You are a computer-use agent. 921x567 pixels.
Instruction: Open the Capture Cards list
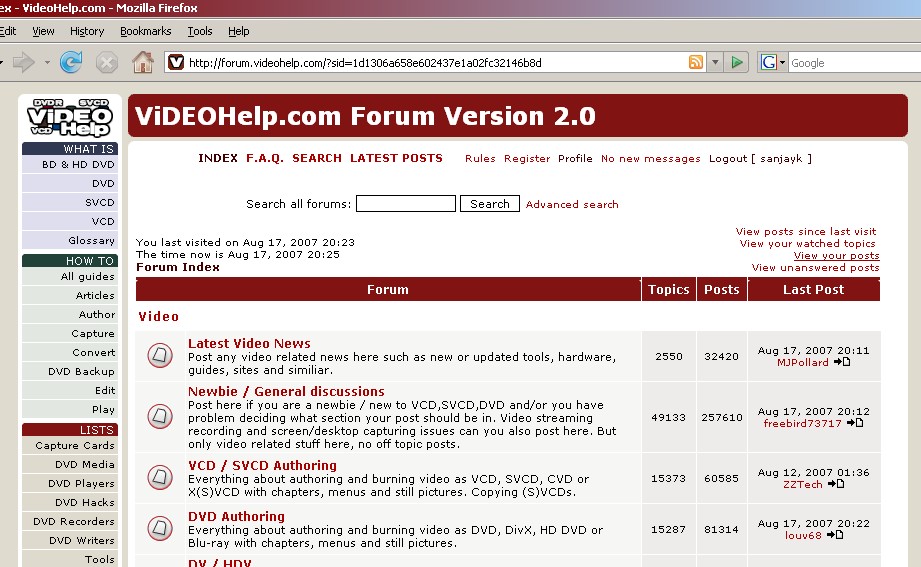coord(70,445)
